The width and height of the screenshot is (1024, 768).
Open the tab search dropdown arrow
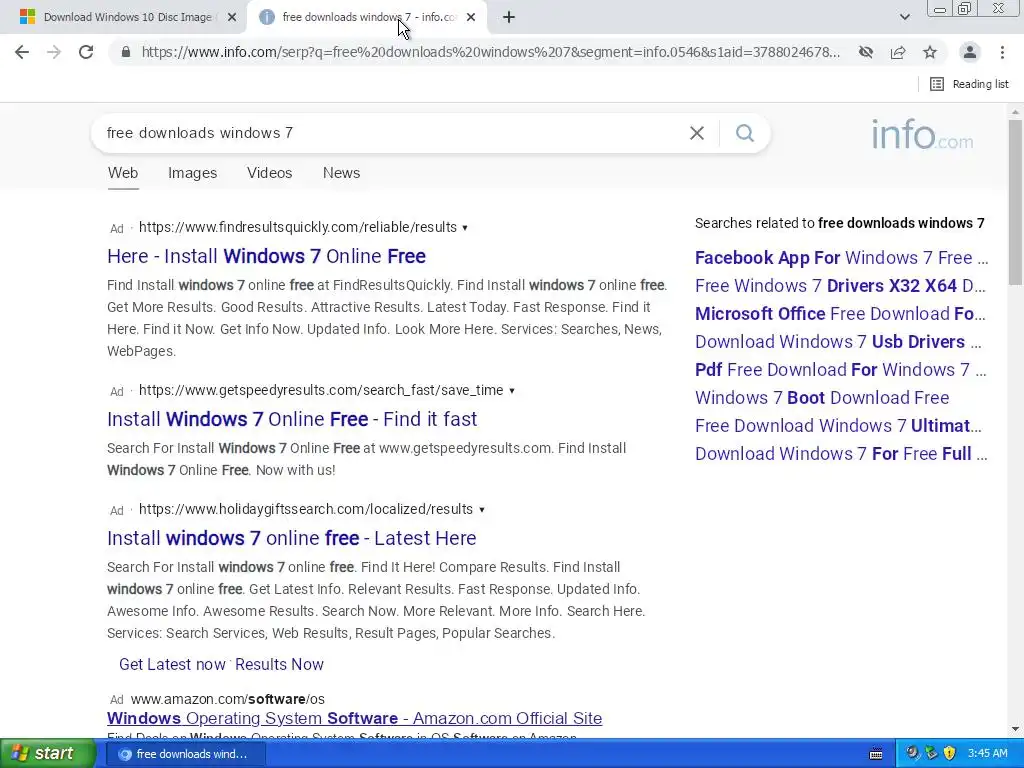[x=904, y=18]
